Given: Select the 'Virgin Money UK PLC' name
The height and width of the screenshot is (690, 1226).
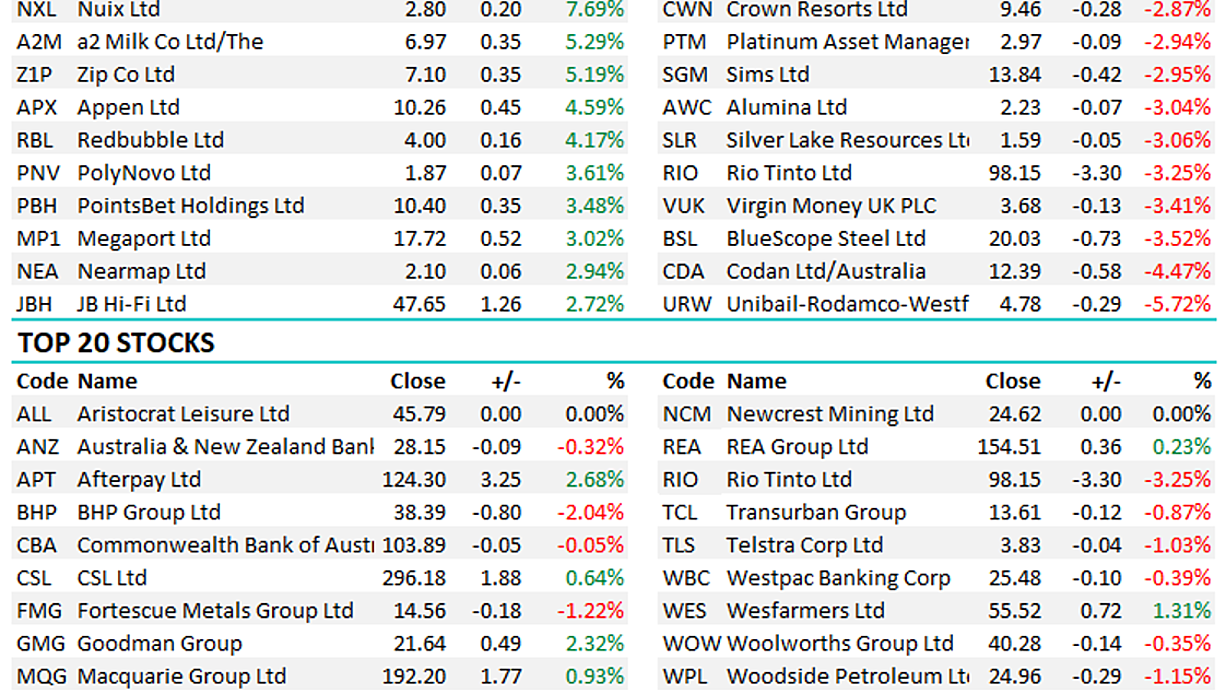Looking at the screenshot, I should pos(831,206).
